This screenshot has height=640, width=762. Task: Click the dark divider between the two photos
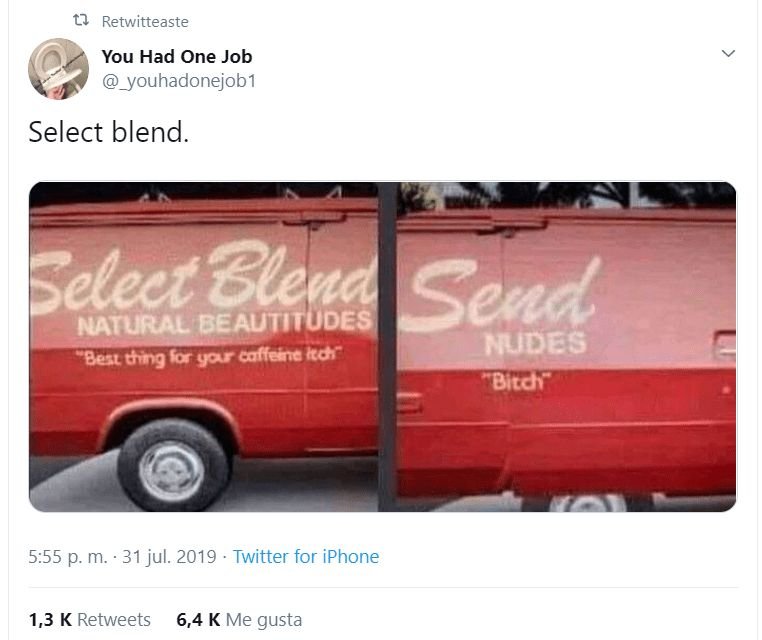click(x=387, y=346)
